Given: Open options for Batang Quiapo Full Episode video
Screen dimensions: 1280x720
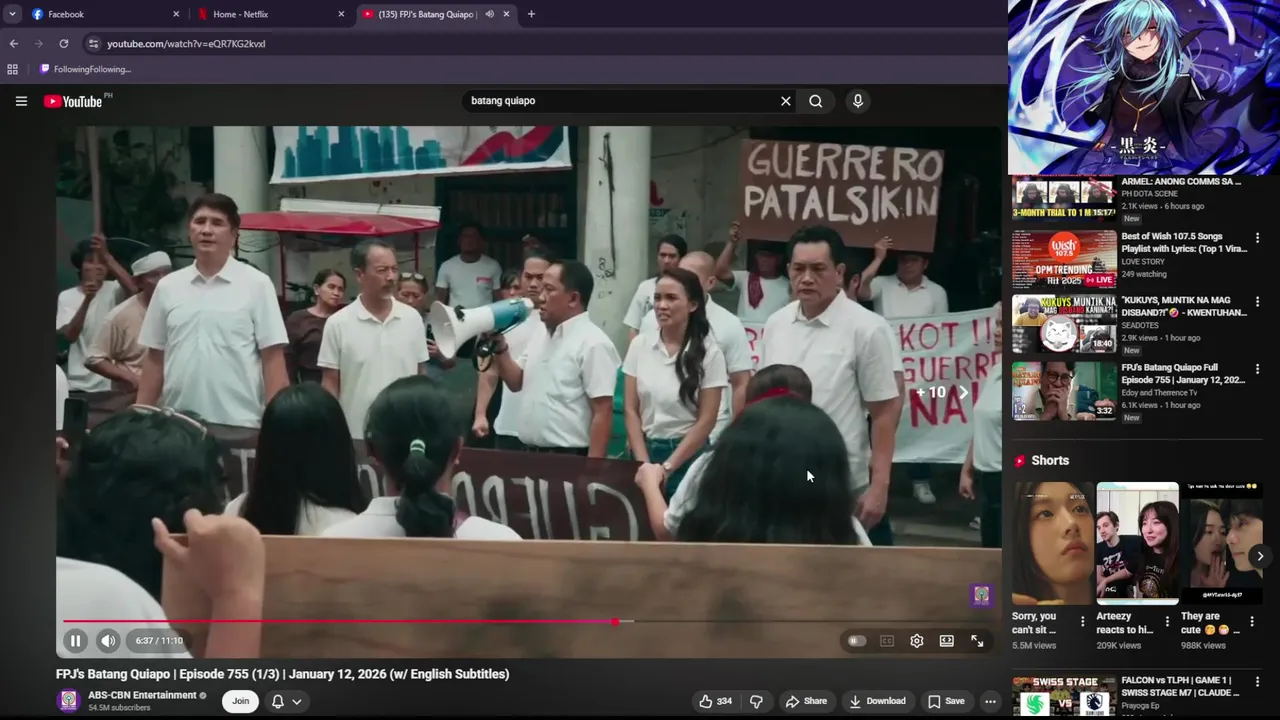Looking at the screenshot, I should point(1257,369).
